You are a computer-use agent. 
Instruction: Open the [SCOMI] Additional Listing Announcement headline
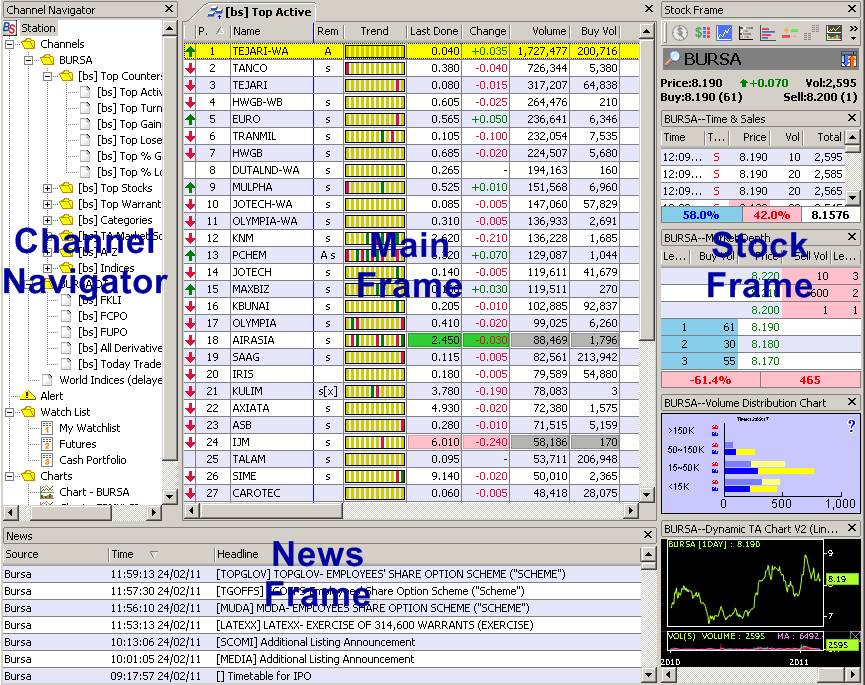[315, 643]
